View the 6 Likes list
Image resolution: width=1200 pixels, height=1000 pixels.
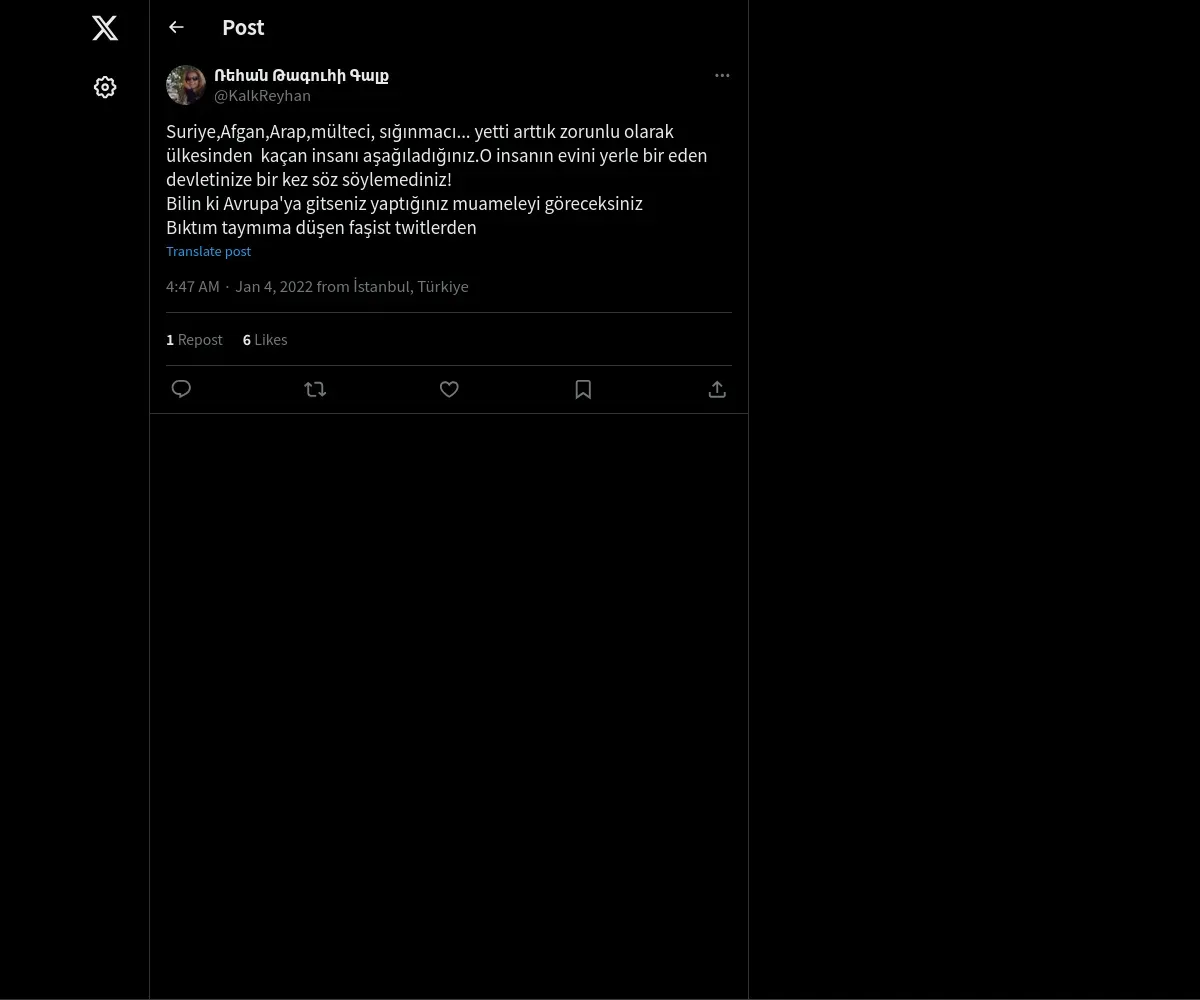point(265,340)
